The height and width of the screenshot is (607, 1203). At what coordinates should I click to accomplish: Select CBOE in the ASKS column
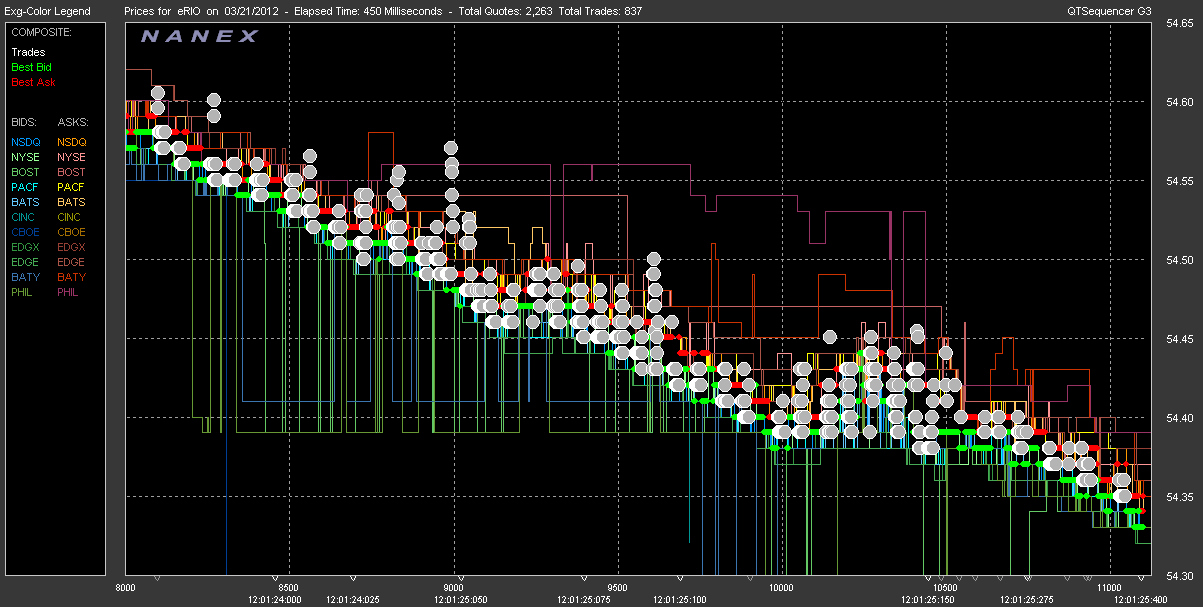tap(72, 232)
